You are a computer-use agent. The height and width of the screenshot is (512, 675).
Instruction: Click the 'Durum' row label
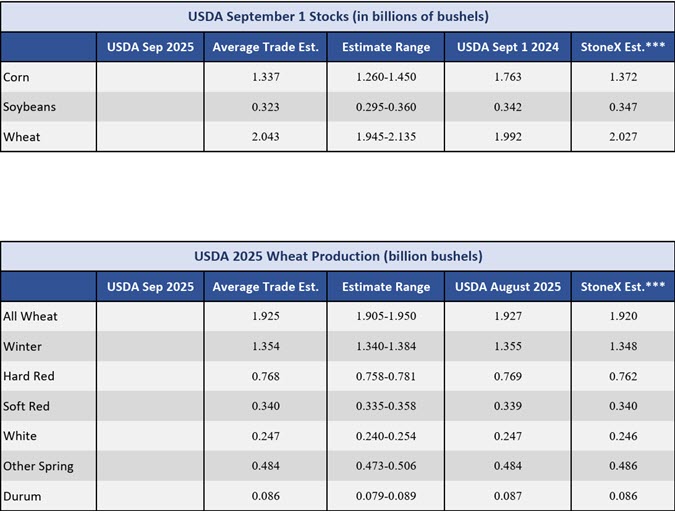tap(22, 496)
